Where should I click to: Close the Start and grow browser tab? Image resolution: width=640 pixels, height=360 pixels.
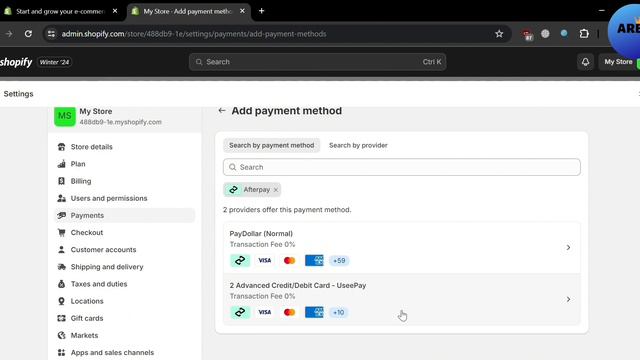point(115,11)
